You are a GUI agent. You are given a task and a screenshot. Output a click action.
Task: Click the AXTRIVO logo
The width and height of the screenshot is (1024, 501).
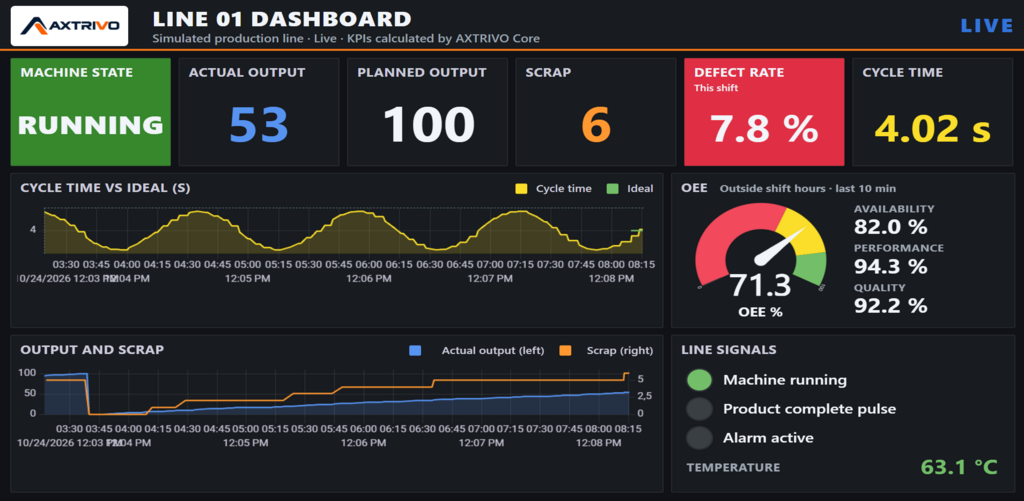click(x=70, y=26)
